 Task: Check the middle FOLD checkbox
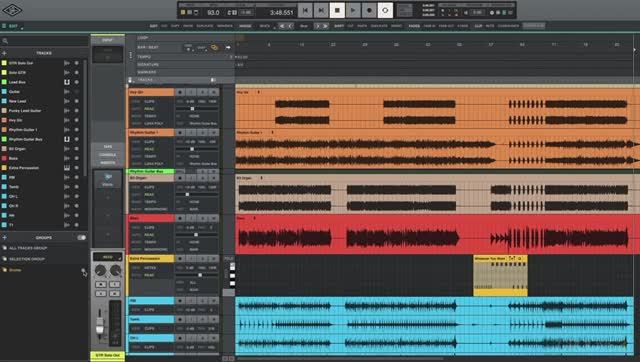point(232,275)
